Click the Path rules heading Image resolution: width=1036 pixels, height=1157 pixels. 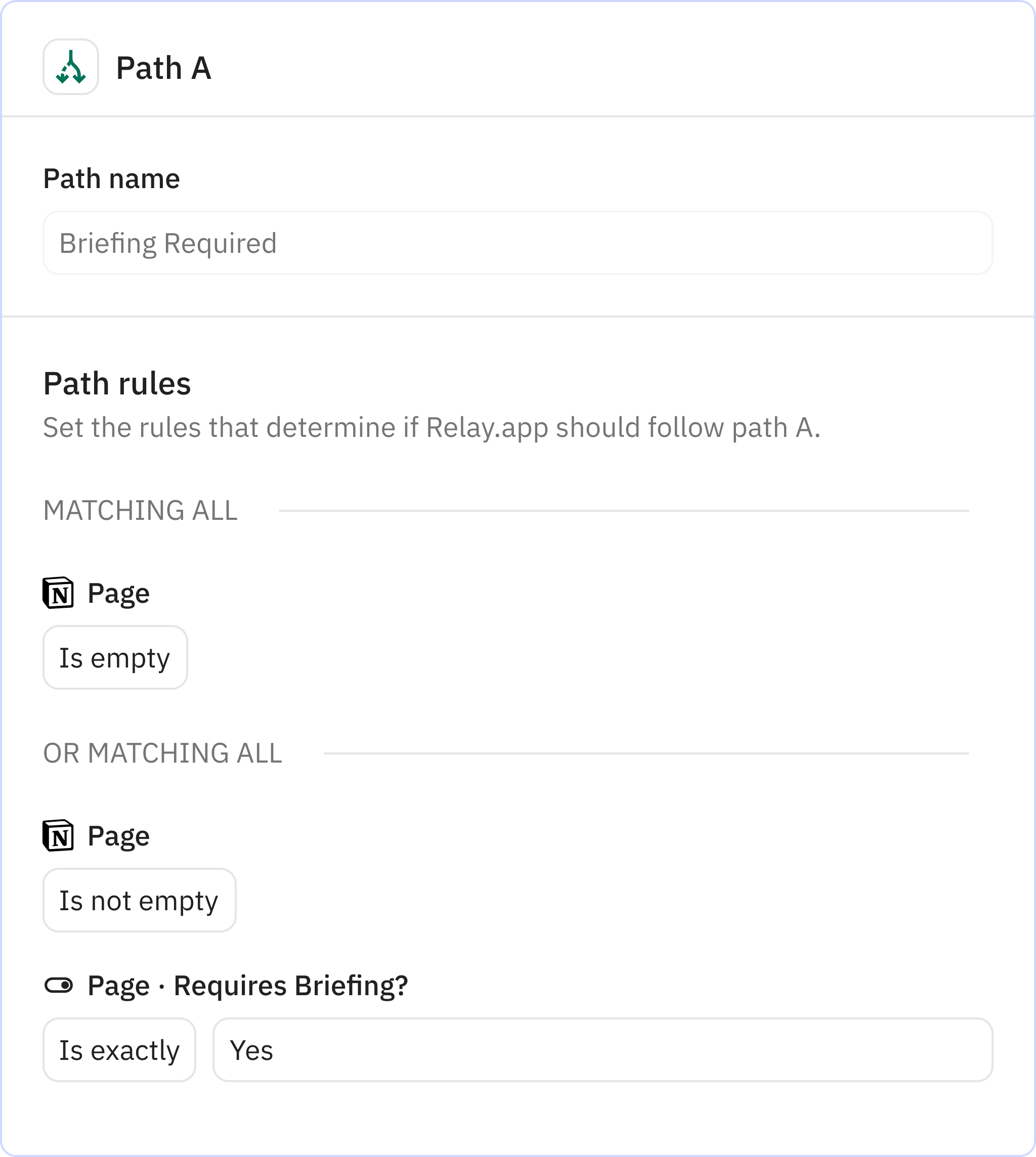tap(117, 383)
